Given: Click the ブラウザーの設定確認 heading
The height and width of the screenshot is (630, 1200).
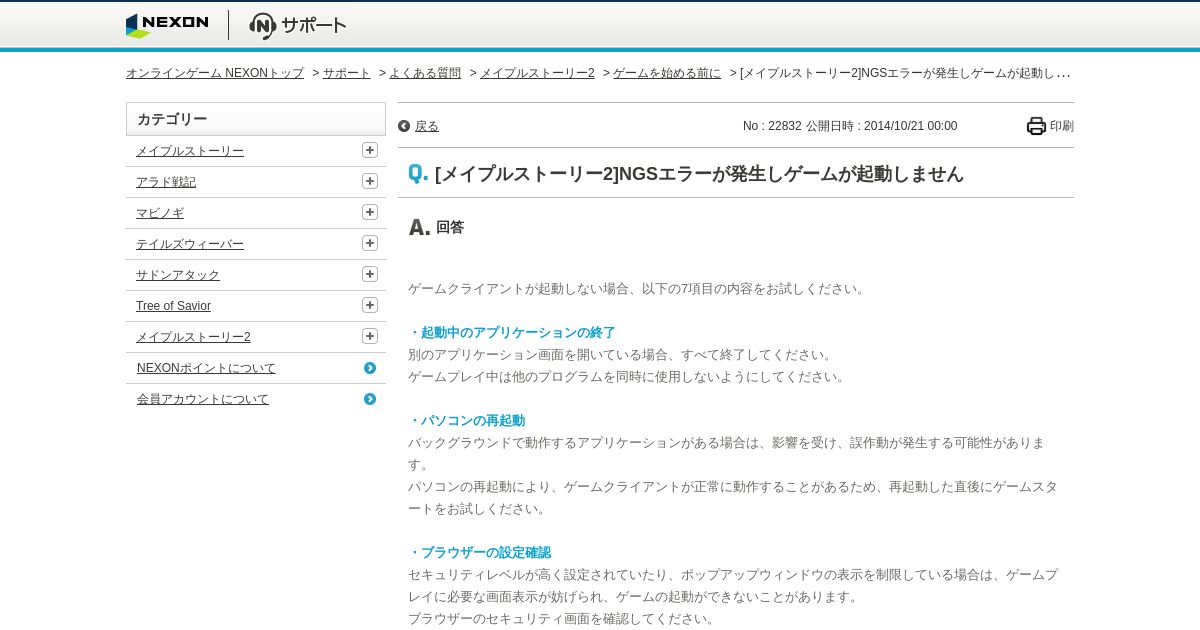Looking at the screenshot, I should (x=479, y=553).
